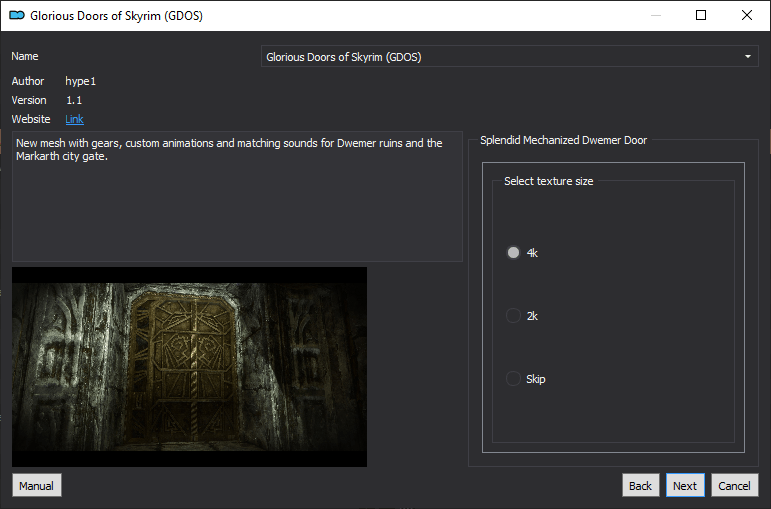Open the Name dropdown list

pyautogui.click(x=509, y=57)
